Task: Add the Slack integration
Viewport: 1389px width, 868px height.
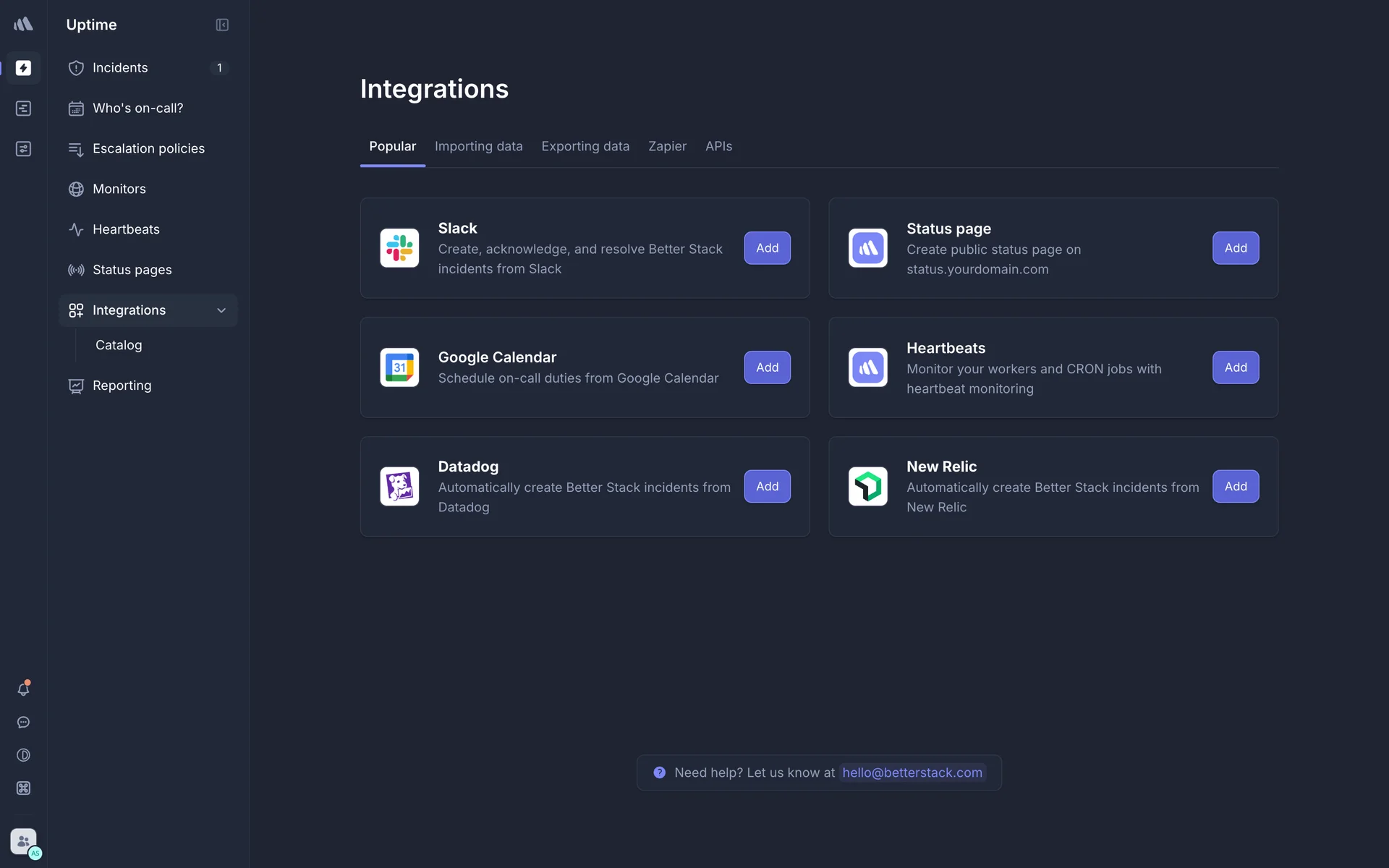Action: [x=767, y=248]
